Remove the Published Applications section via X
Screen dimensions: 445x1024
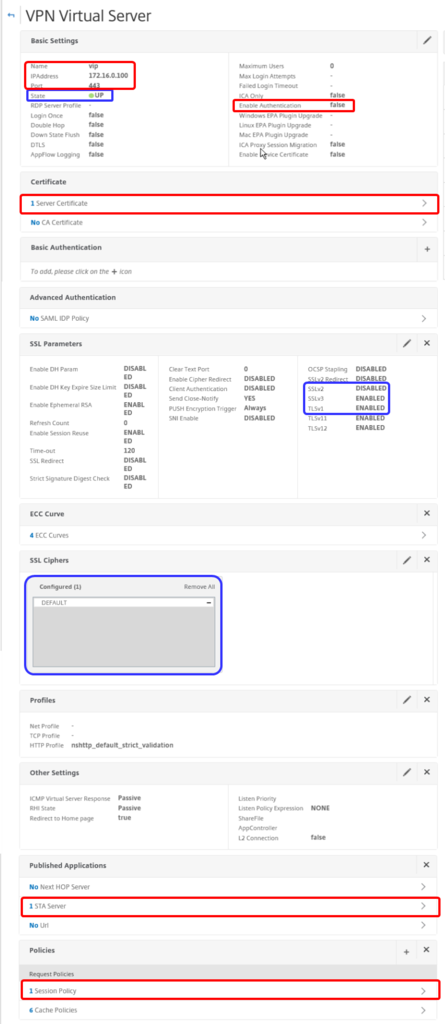427,865
